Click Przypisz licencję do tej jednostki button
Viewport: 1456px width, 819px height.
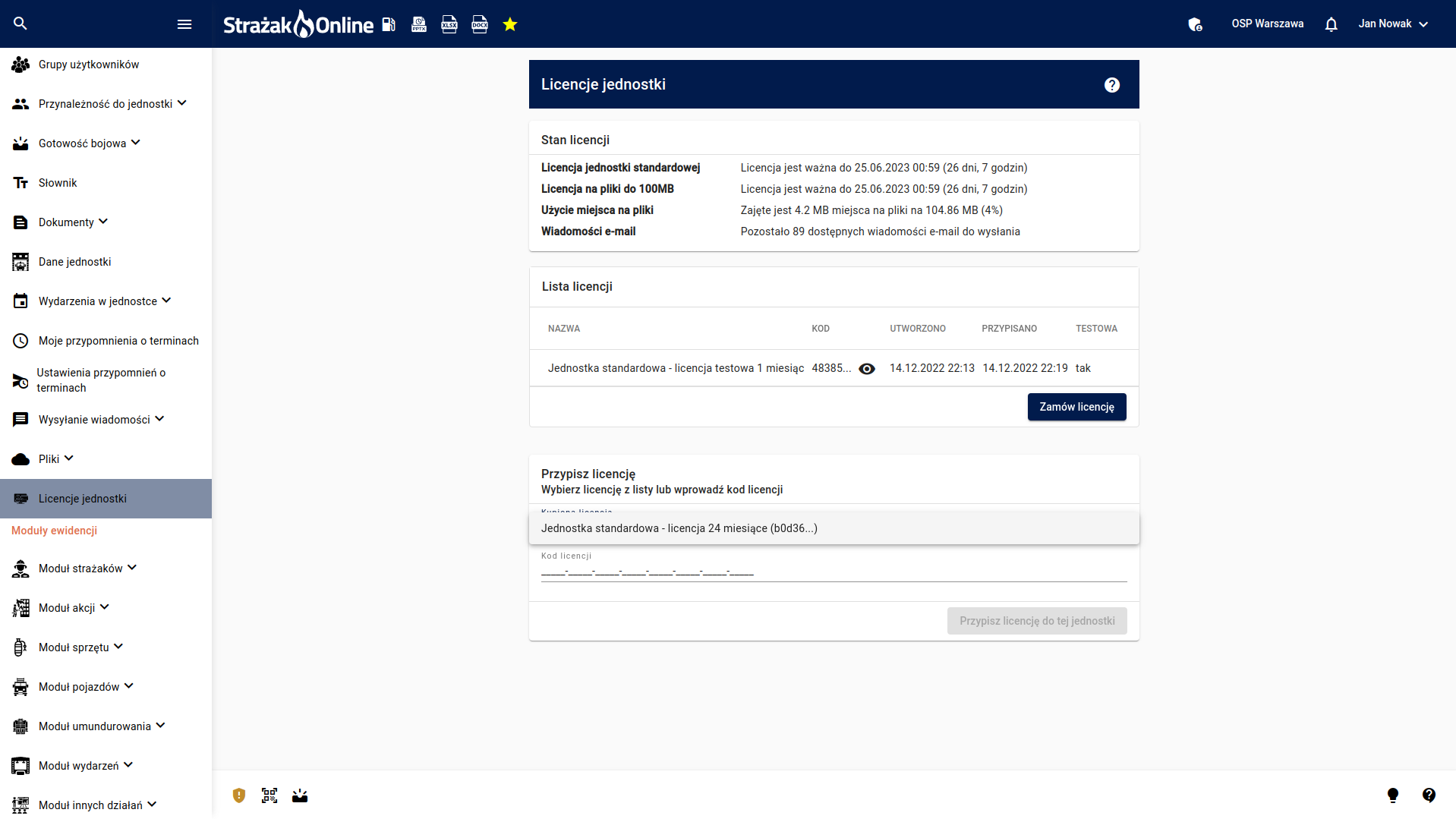(1037, 621)
